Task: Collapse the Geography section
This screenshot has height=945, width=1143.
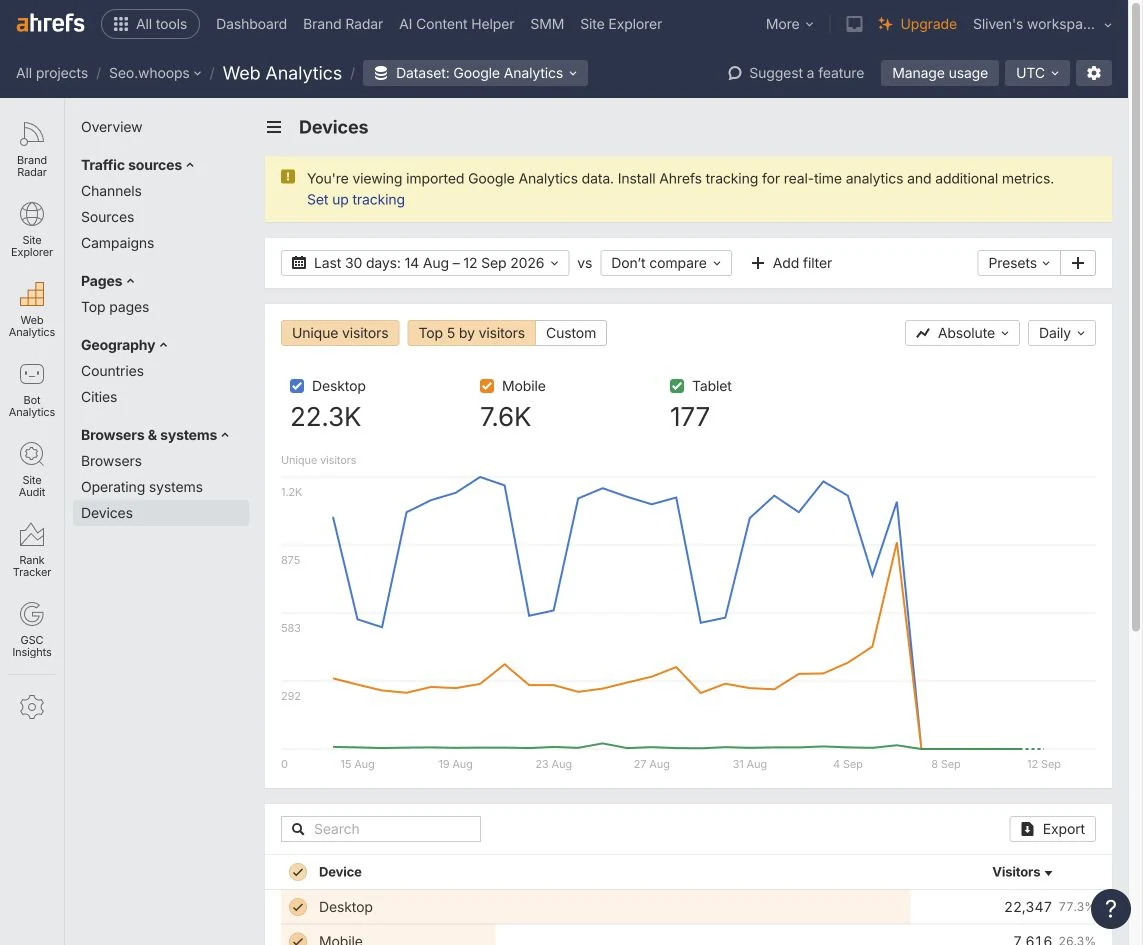Action: point(124,345)
